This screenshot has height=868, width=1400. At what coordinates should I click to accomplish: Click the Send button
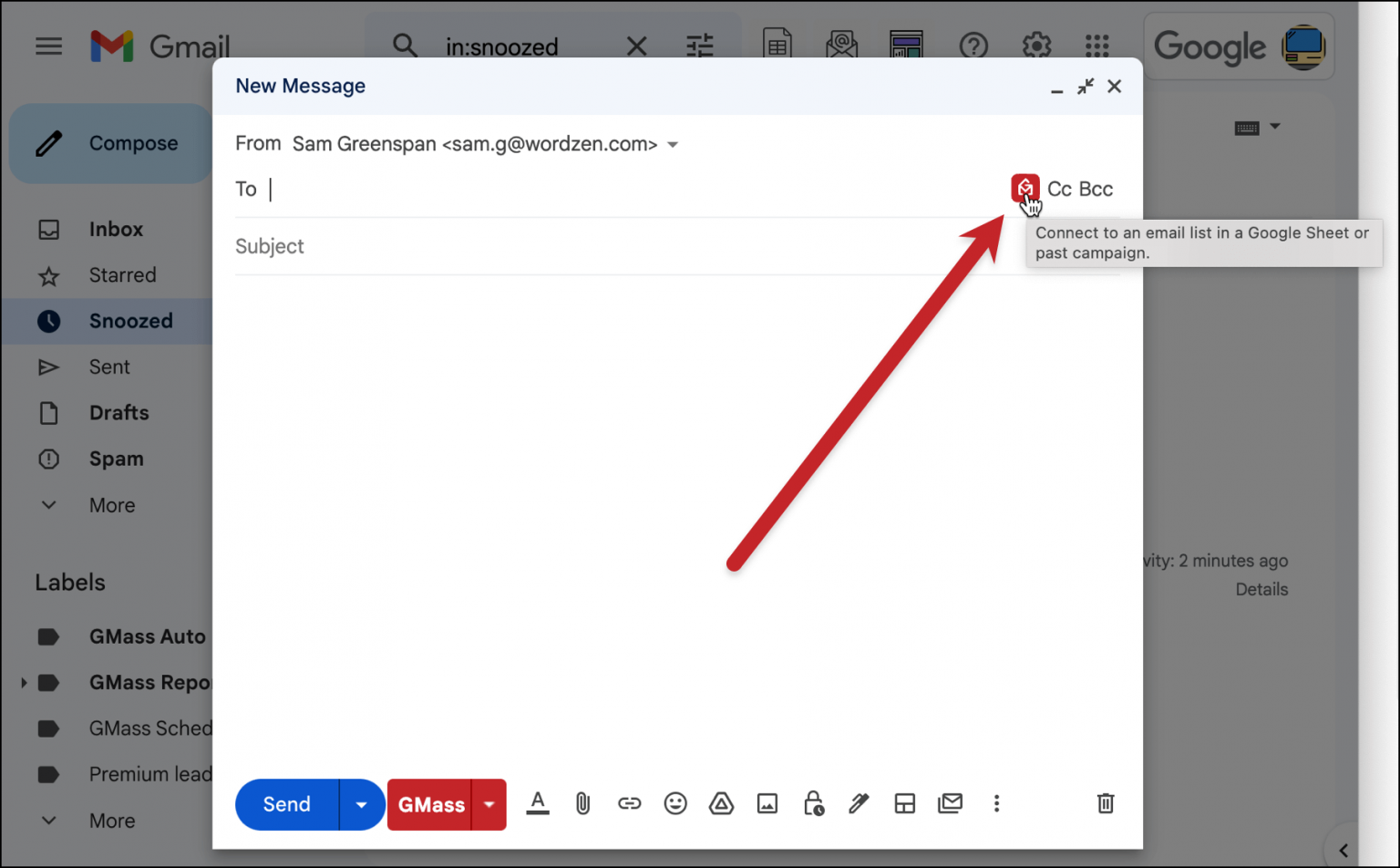pos(285,804)
